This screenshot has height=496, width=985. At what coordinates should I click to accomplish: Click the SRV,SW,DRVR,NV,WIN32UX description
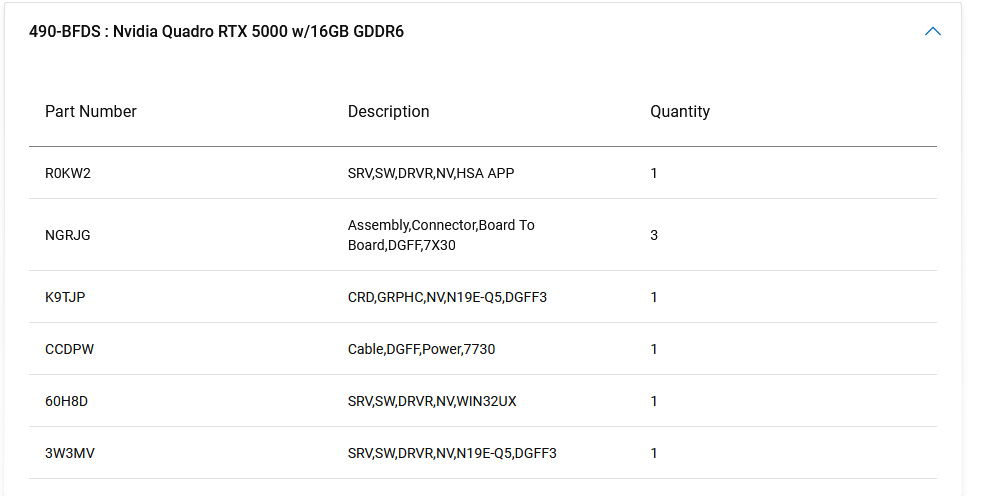[432, 401]
